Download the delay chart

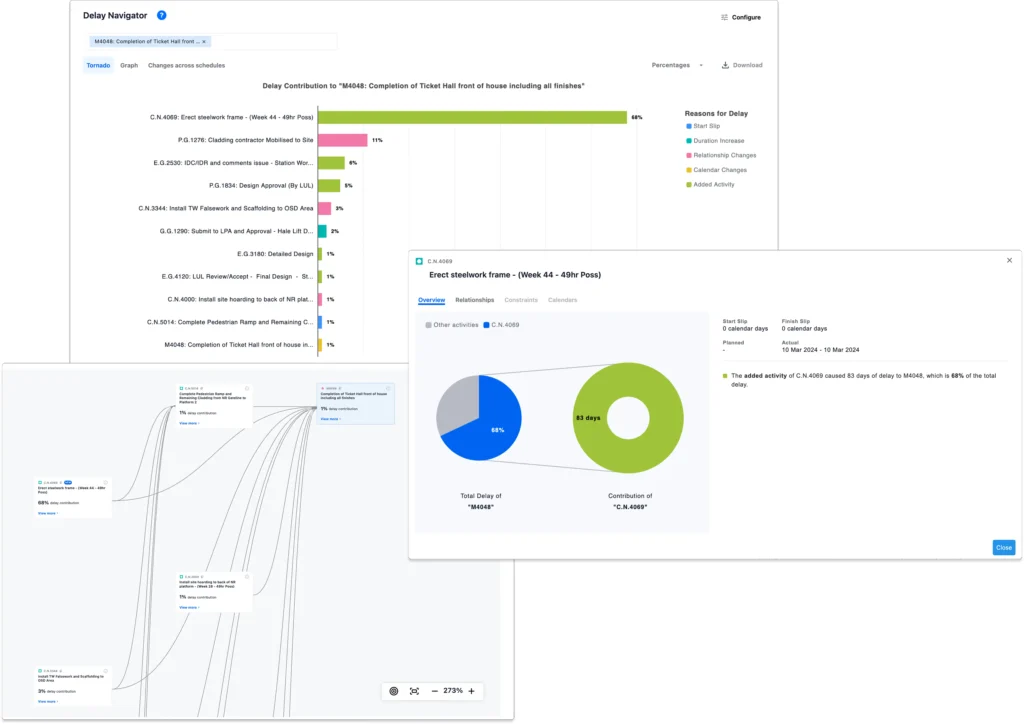[x=742, y=65]
